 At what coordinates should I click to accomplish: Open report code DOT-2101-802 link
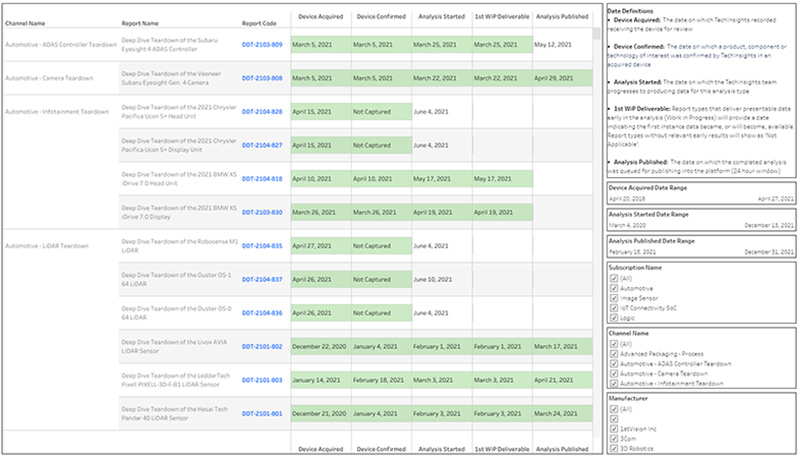click(x=262, y=347)
